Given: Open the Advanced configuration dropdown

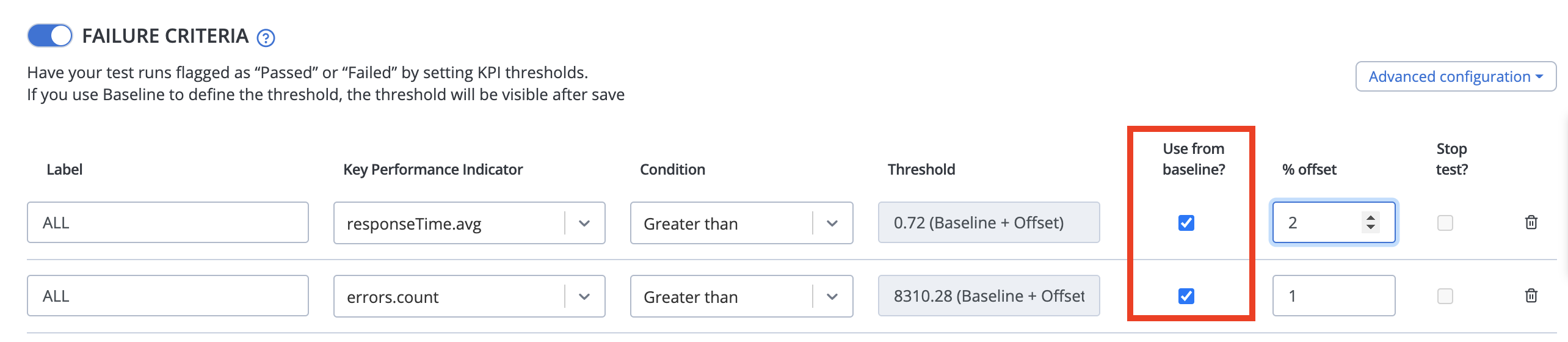Looking at the screenshot, I should pyautogui.click(x=1456, y=76).
